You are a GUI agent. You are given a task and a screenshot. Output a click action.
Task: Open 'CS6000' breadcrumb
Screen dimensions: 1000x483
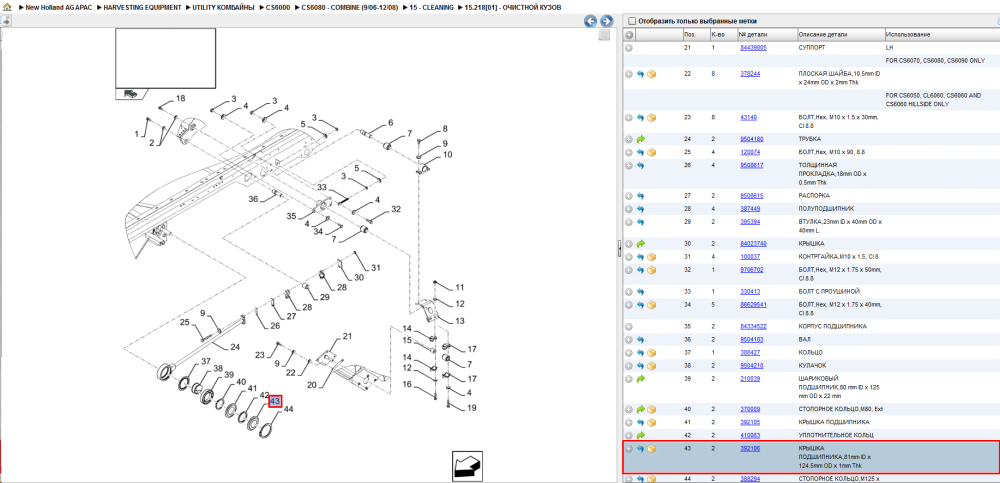point(278,7)
